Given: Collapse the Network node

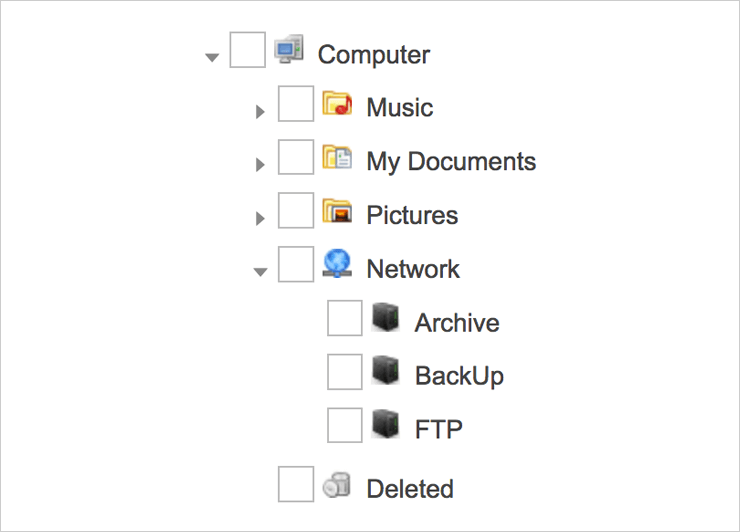Looking at the screenshot, I should pos(261,272).
